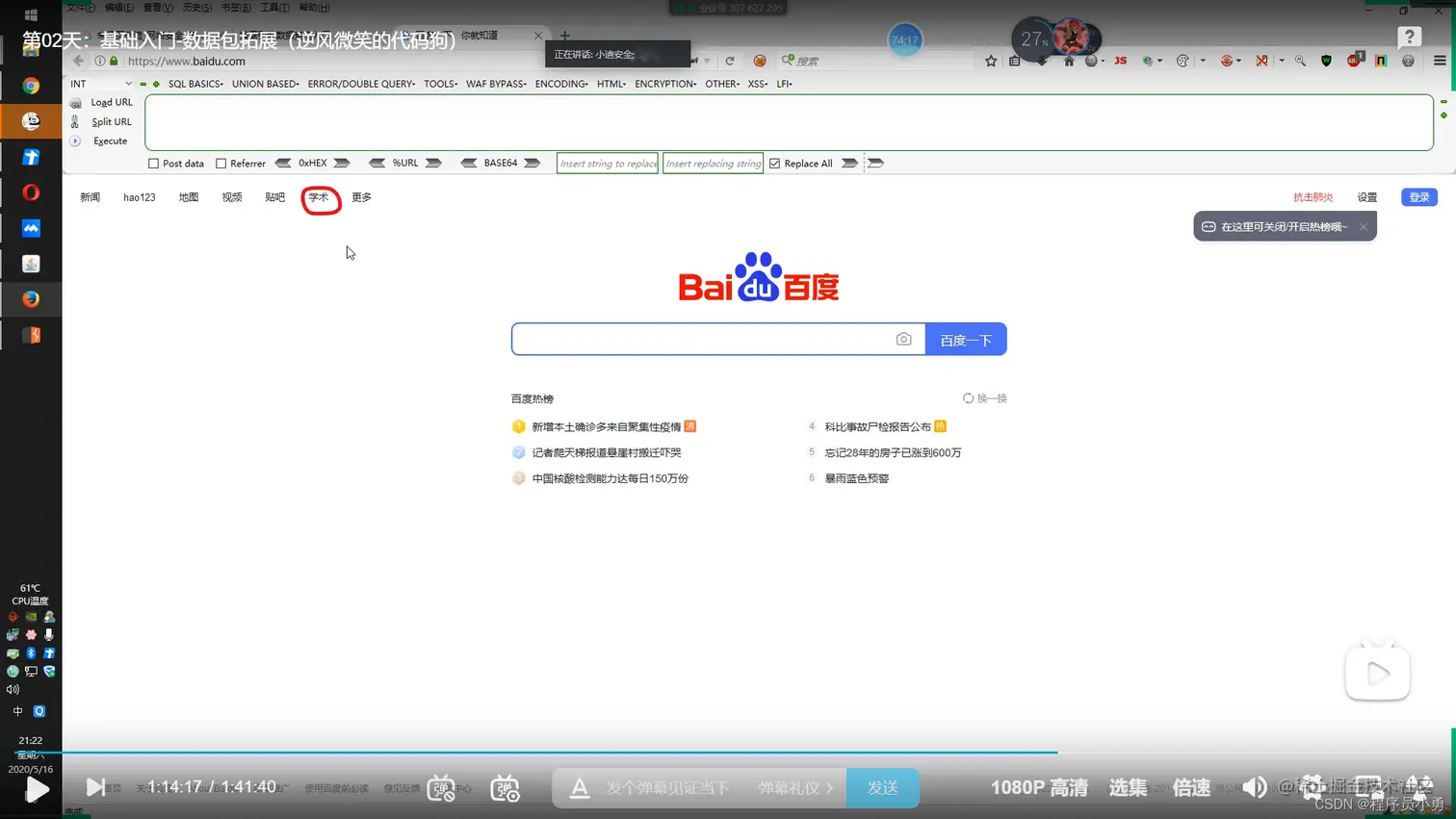Click the Load URL icon in HackBar
Image resolution: width=1456 pixels, height=819 pixels.
tap(75, 103)
